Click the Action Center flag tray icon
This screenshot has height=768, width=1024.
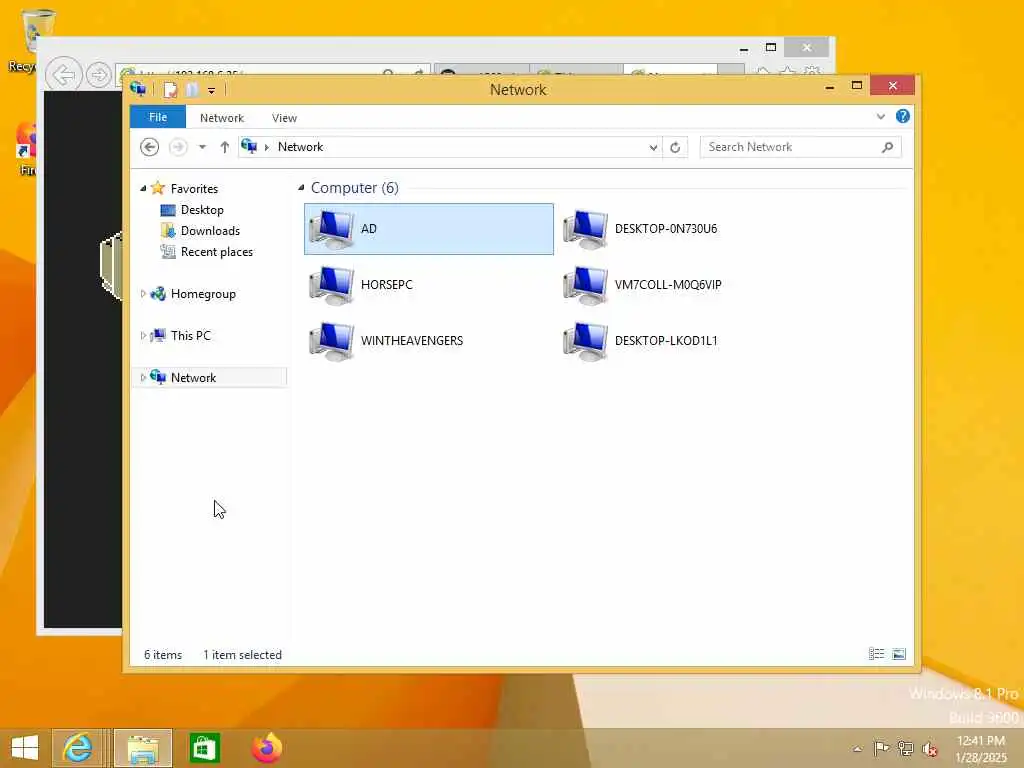coord(881,748)
